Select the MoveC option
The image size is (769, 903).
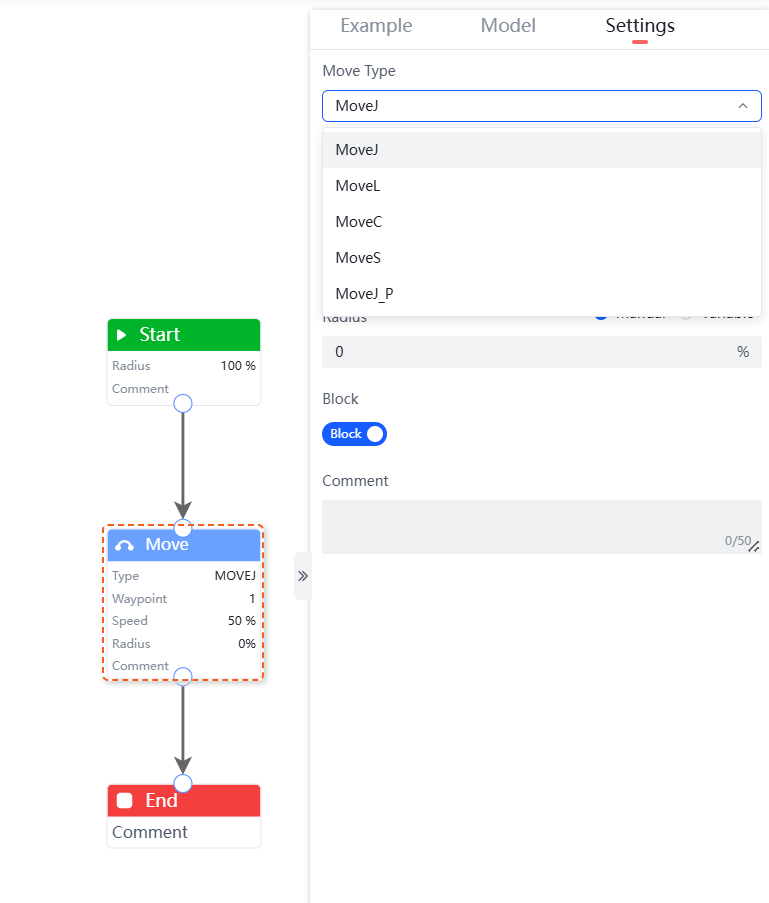359,222
